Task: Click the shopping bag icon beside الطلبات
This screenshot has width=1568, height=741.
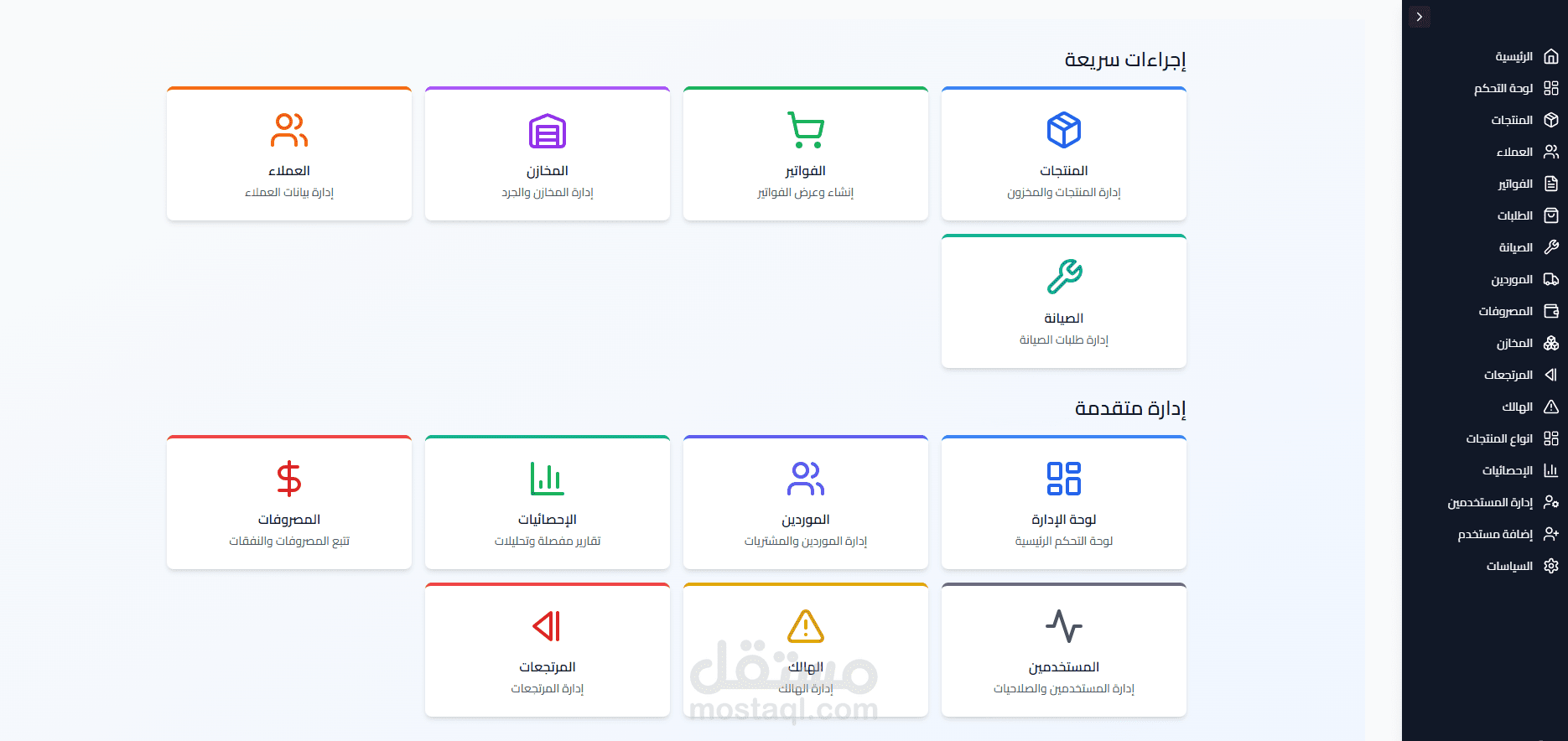Action: tap(1551, 215)
